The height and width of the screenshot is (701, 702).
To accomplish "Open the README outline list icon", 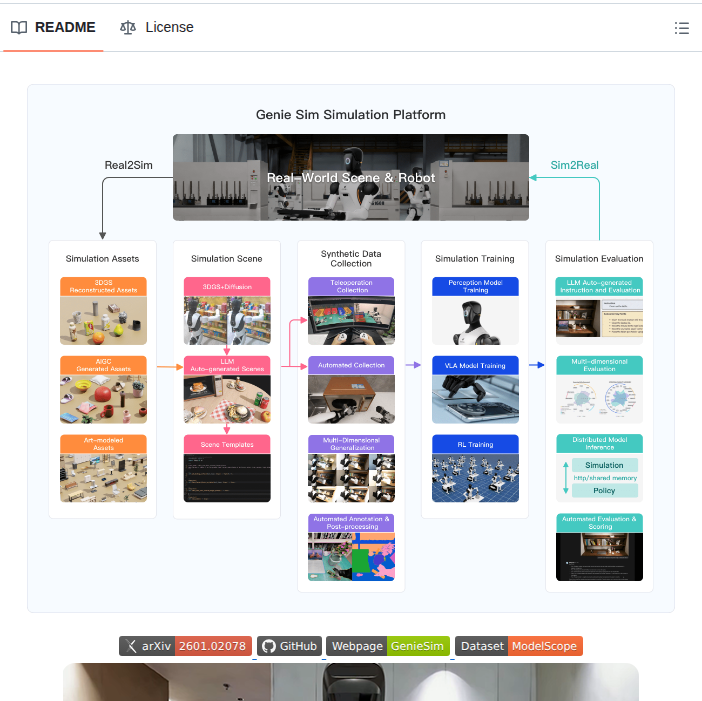I will coord(682,28).
